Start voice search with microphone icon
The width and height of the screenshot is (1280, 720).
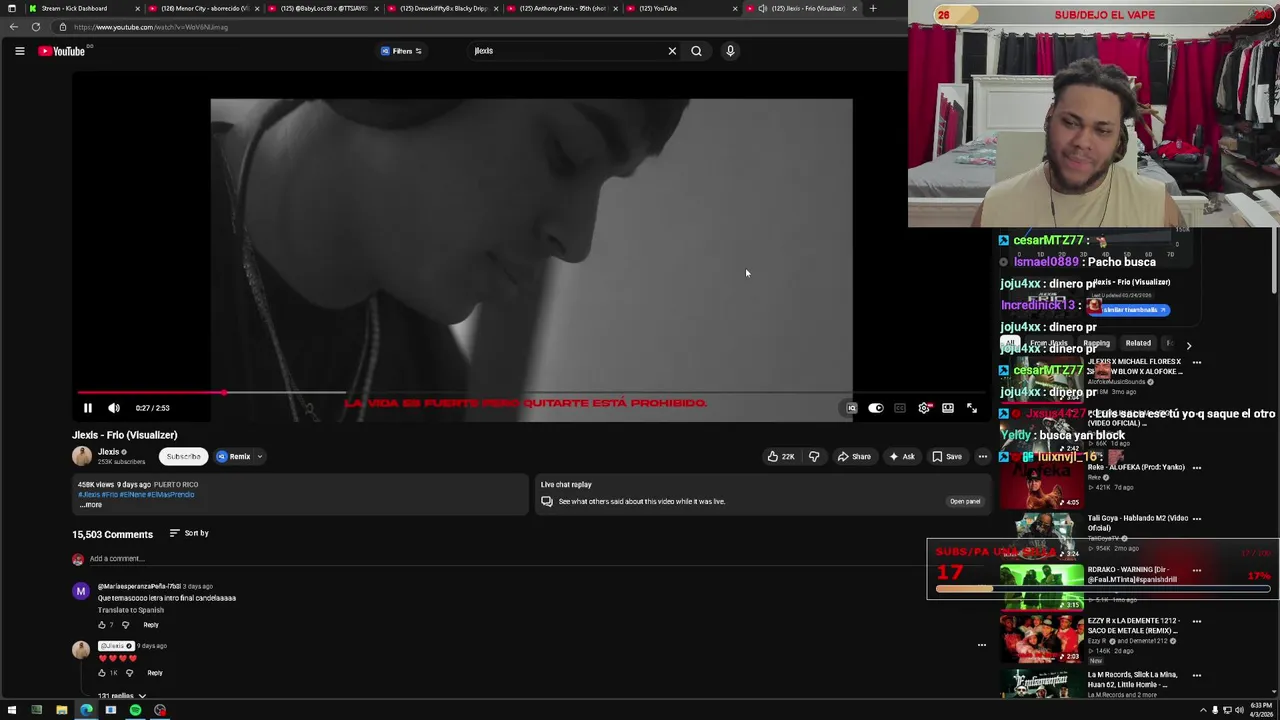pyautogui.click(x=730, y=51)
